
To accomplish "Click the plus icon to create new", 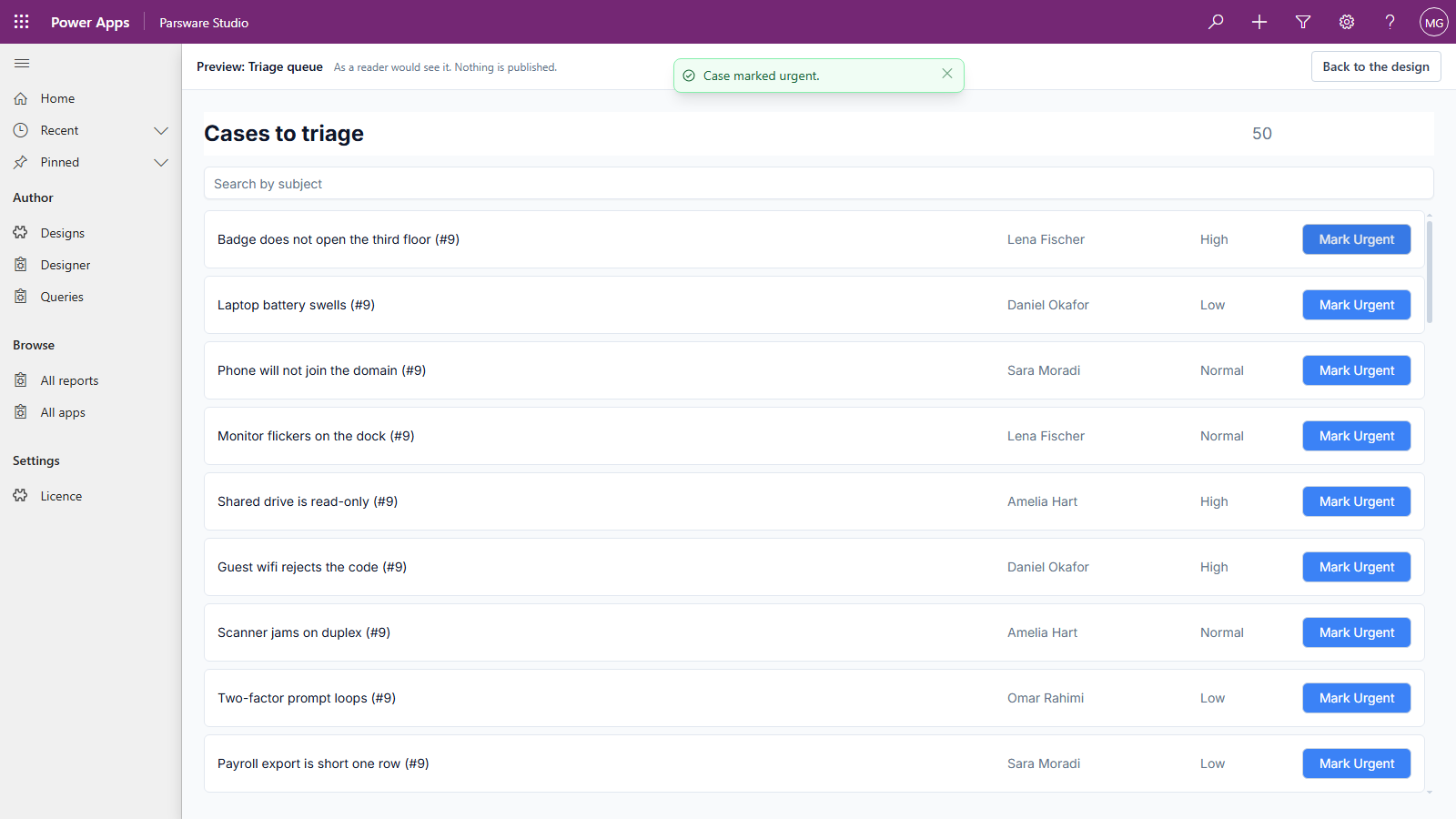I will (x=1259, y=22).
